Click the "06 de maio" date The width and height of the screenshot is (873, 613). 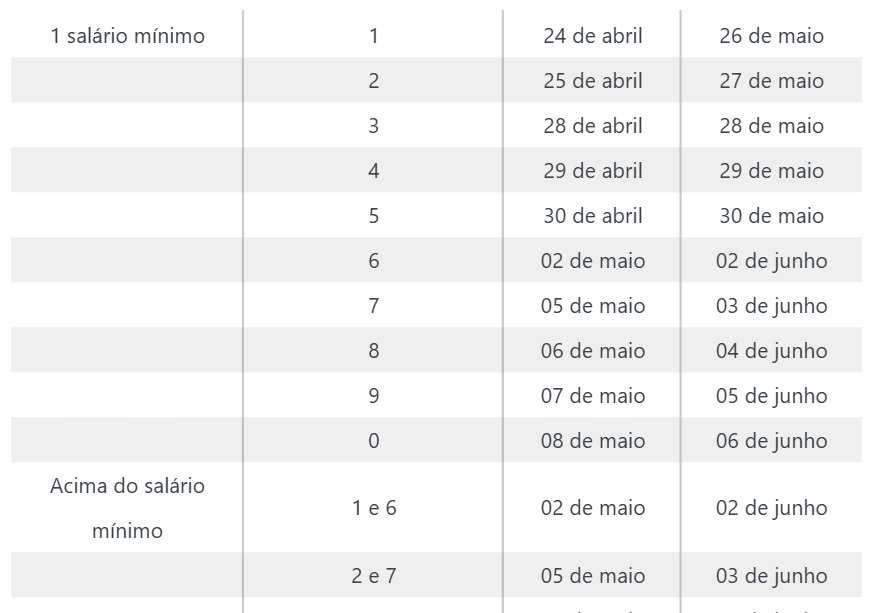(x=593, y=351)
